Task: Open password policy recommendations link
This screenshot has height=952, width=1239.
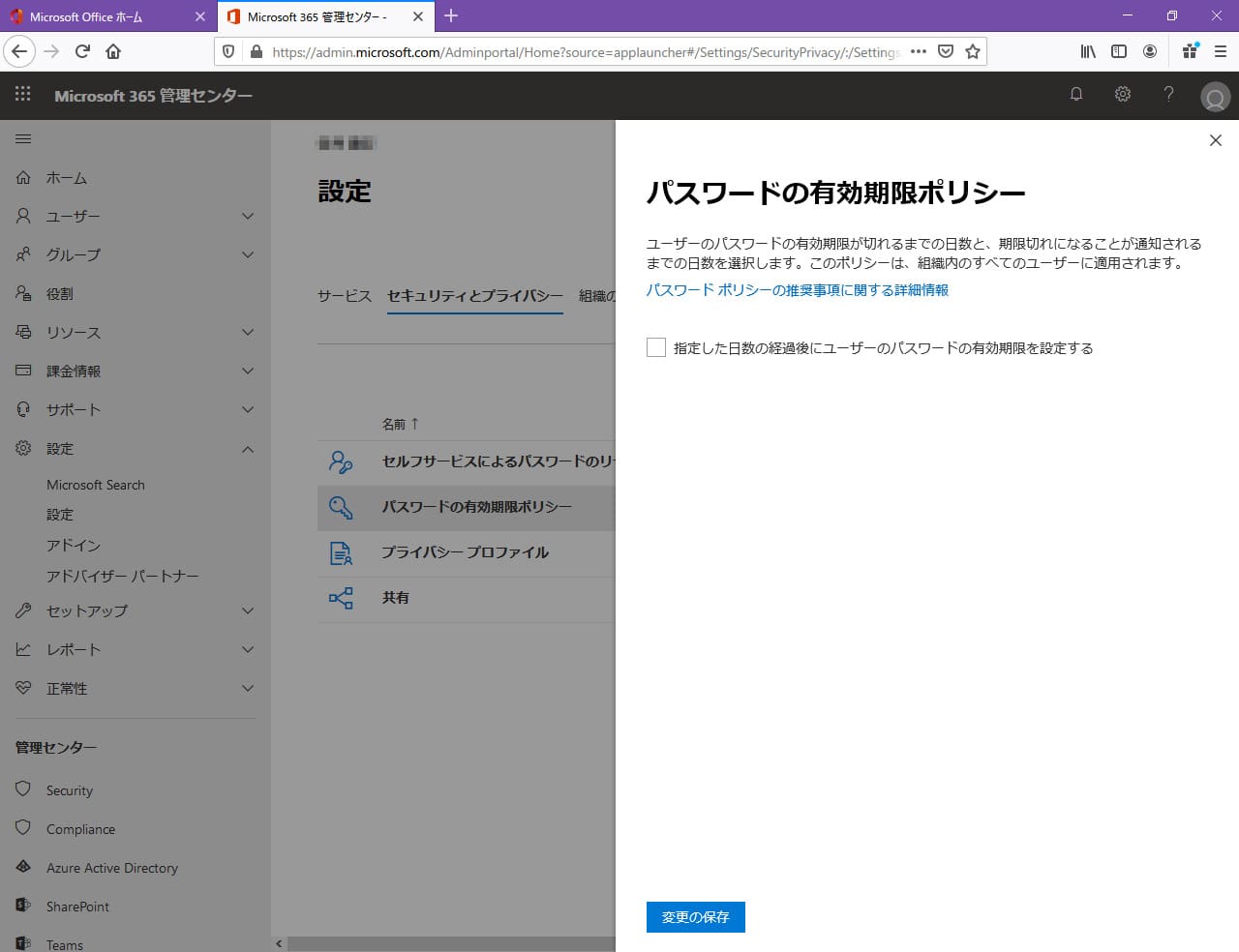Action: (x=798, y=290)
